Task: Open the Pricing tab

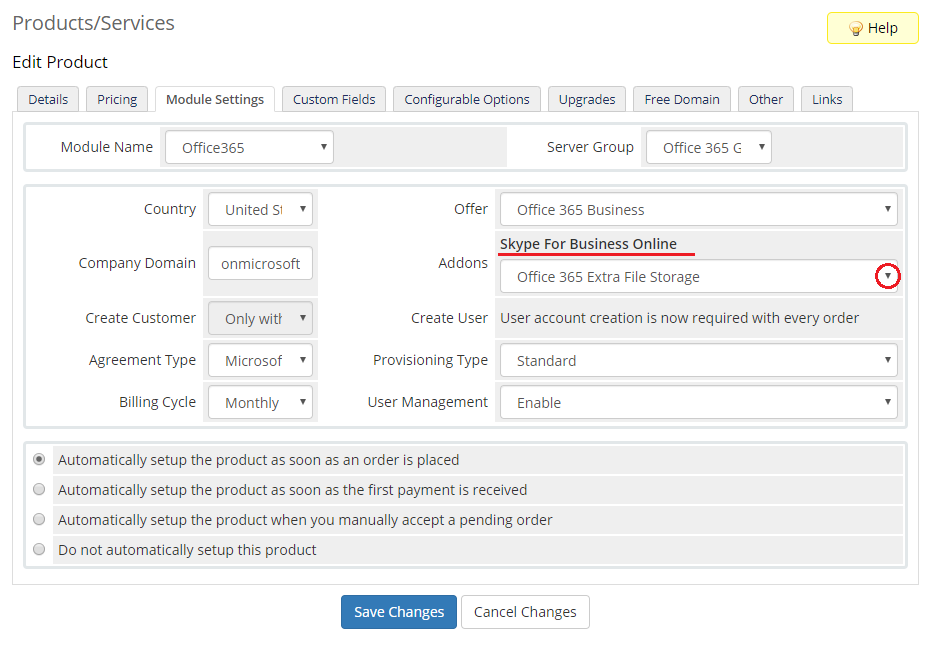Action: (117, 99)
